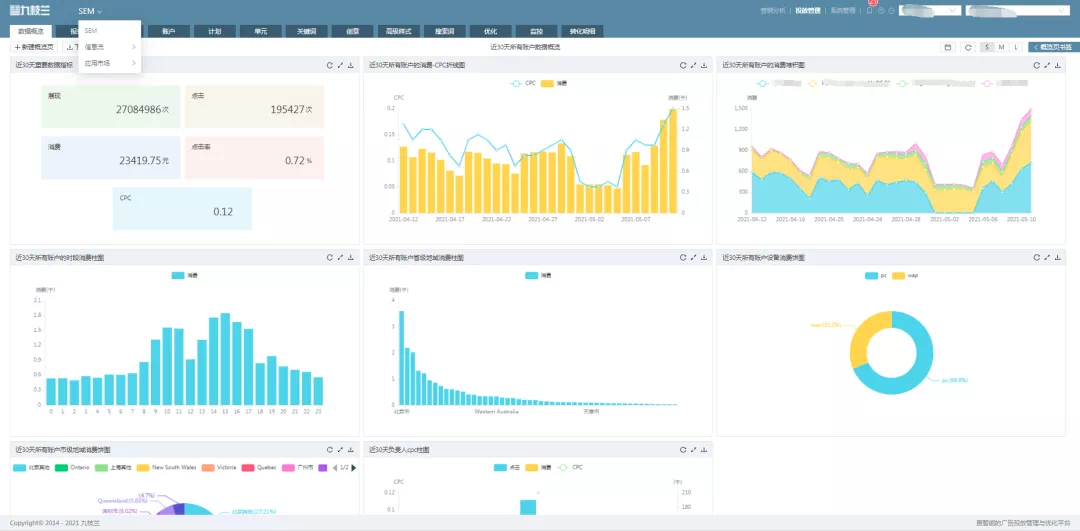The height and width of the screenshot is (531, 1080).
Task: Switch to the 优化 tab
Action: (490, 31)
